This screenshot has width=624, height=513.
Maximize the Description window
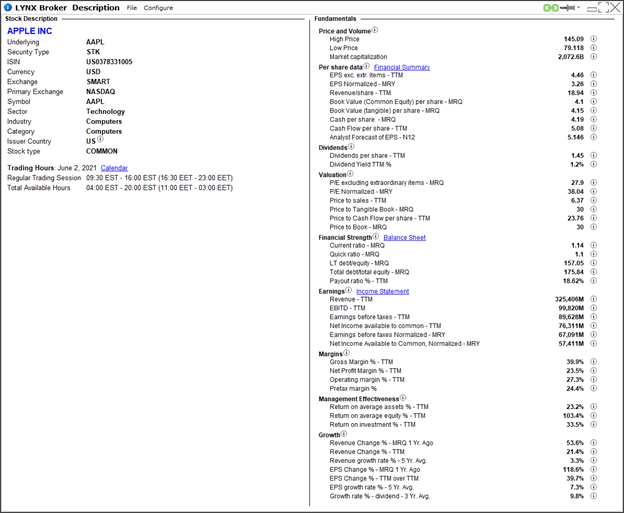[603, 8]
